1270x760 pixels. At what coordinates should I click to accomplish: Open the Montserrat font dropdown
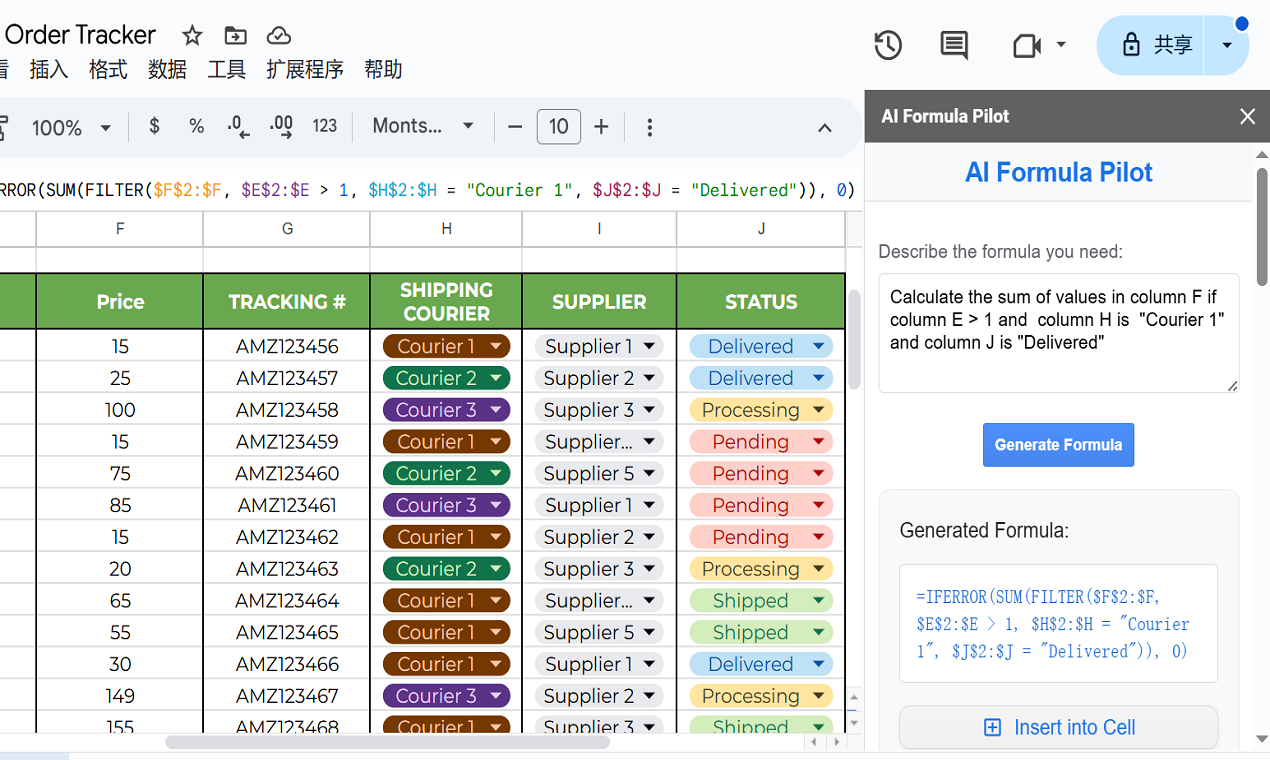click(x=422, y=126)
